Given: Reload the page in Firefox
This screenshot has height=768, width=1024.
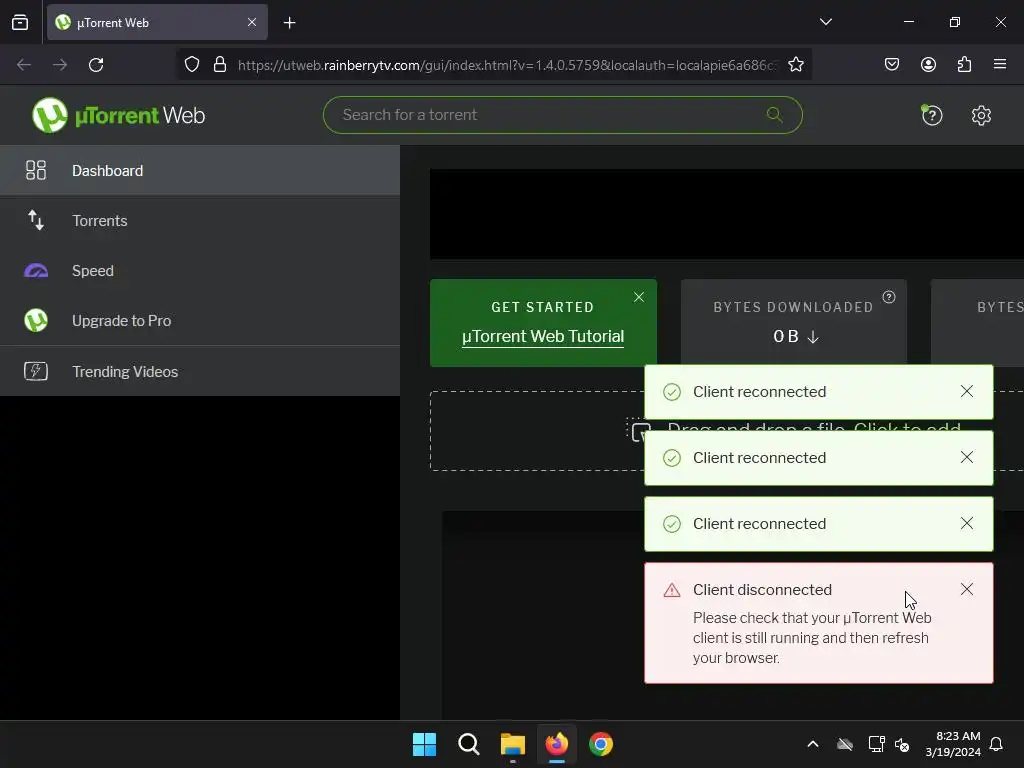Looking at the screenshot, I should tap(96, 65).
